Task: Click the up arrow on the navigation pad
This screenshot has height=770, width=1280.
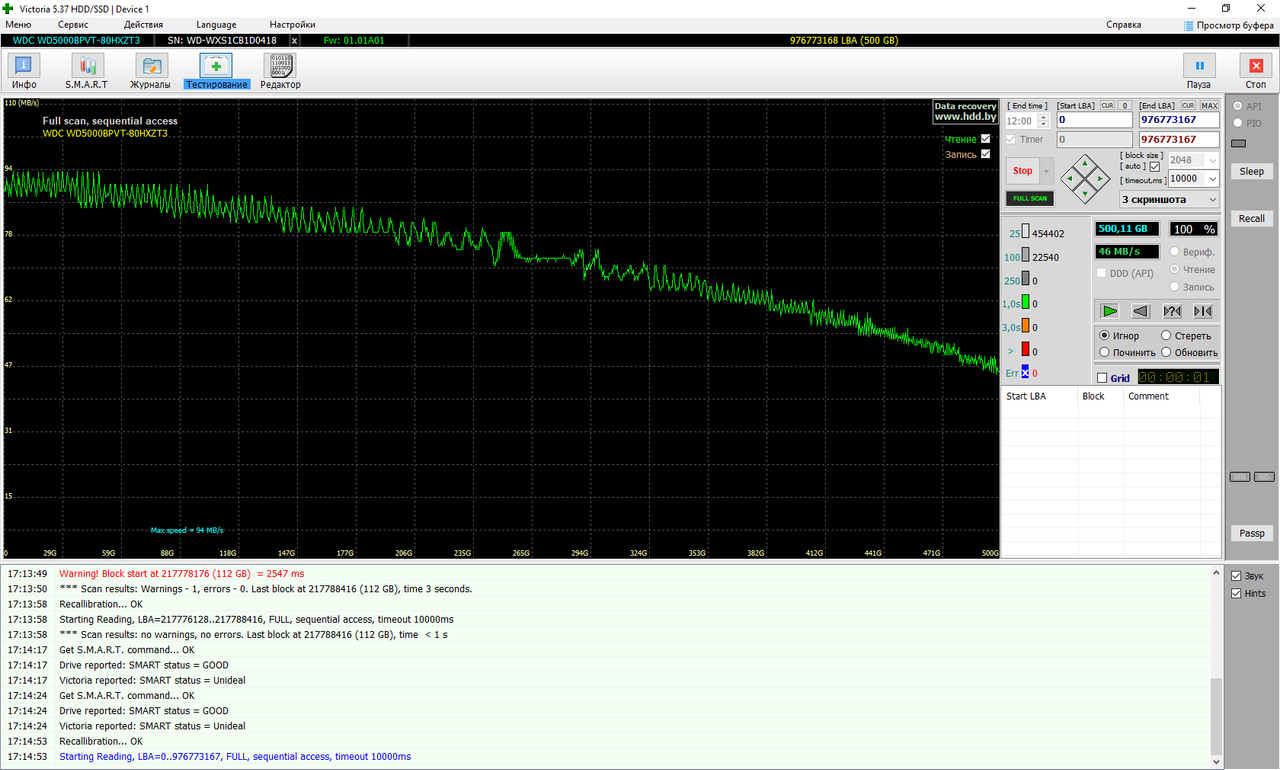Action: [1085, 166]
